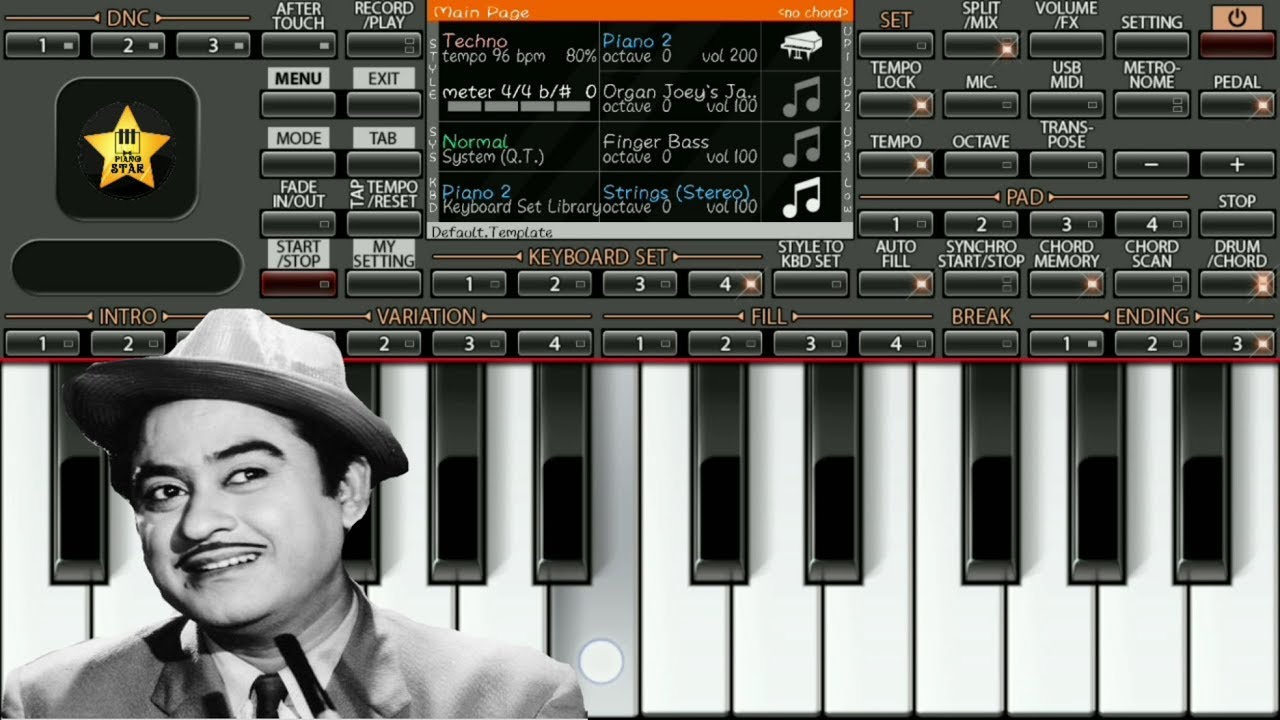Toggle DNC button 1
The image size is (1280, 720).
[x=42, y=45]
